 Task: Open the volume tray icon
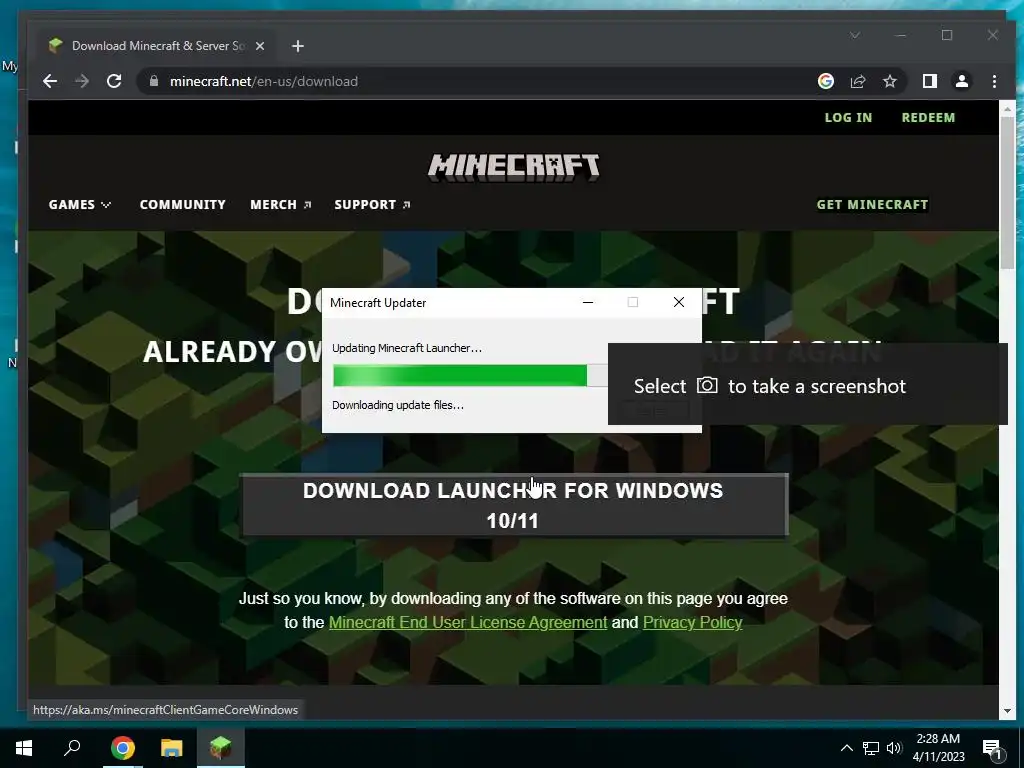(x=894, y=748)
